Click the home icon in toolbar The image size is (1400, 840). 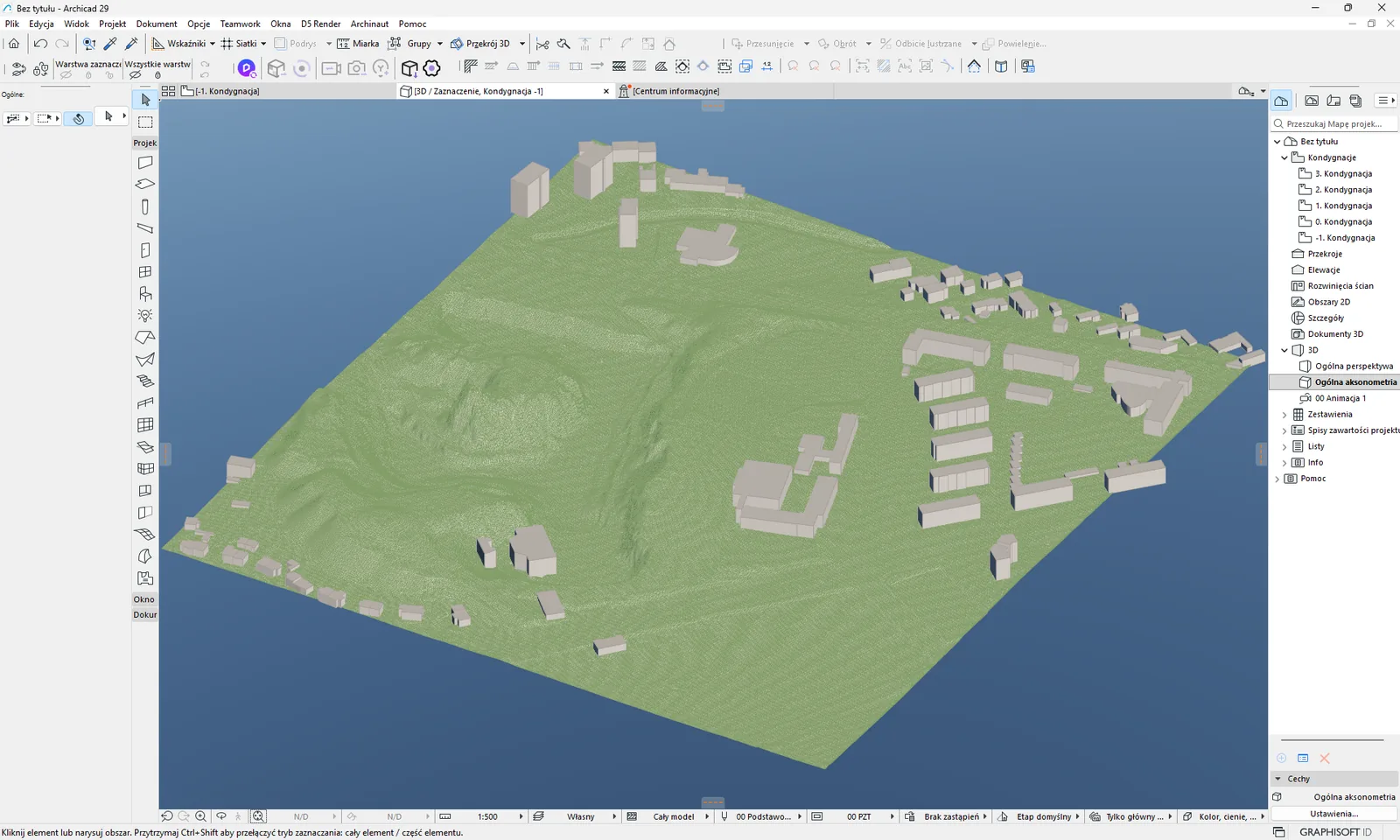tap(14, 43)
